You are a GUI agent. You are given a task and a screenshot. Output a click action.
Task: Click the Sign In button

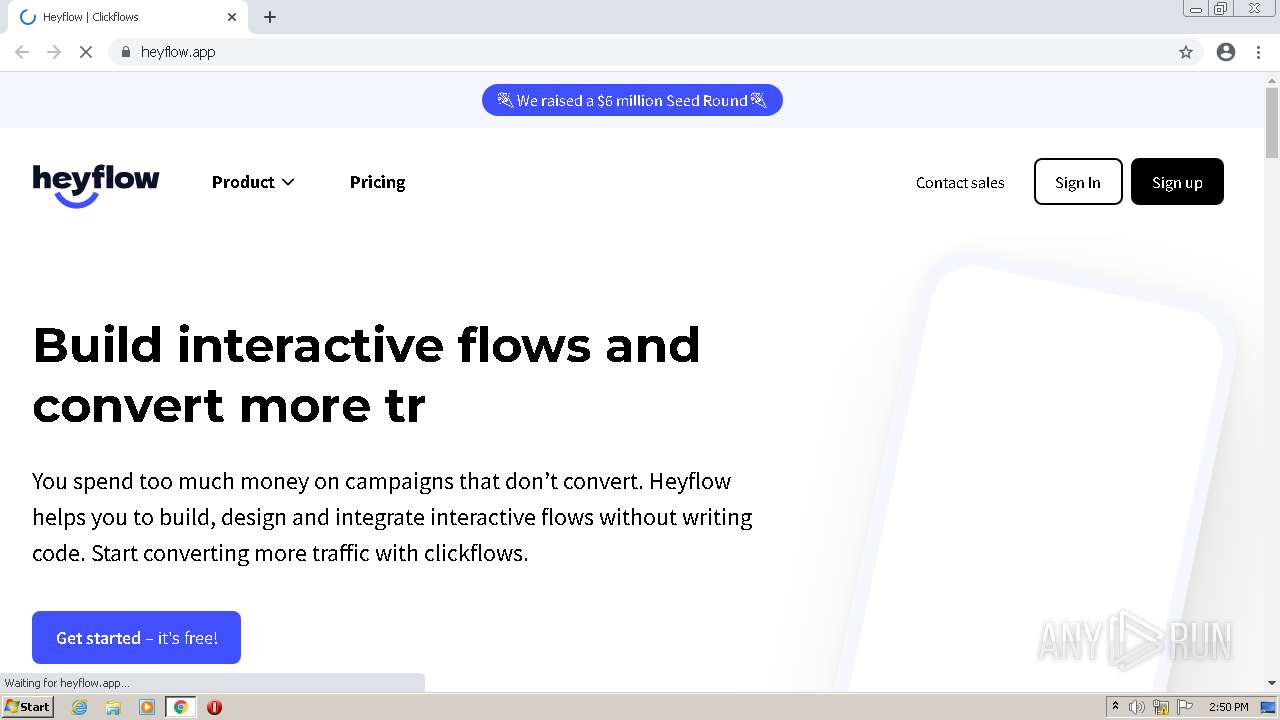tap(1078, 182)
